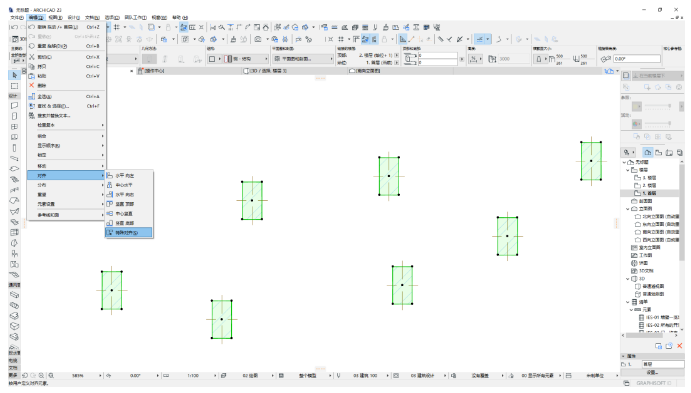The width and height of the screenshot is (691, 393).
Task: Choose Find & Select with Ctrl+F in Edit menu
Action: [66, 106]
